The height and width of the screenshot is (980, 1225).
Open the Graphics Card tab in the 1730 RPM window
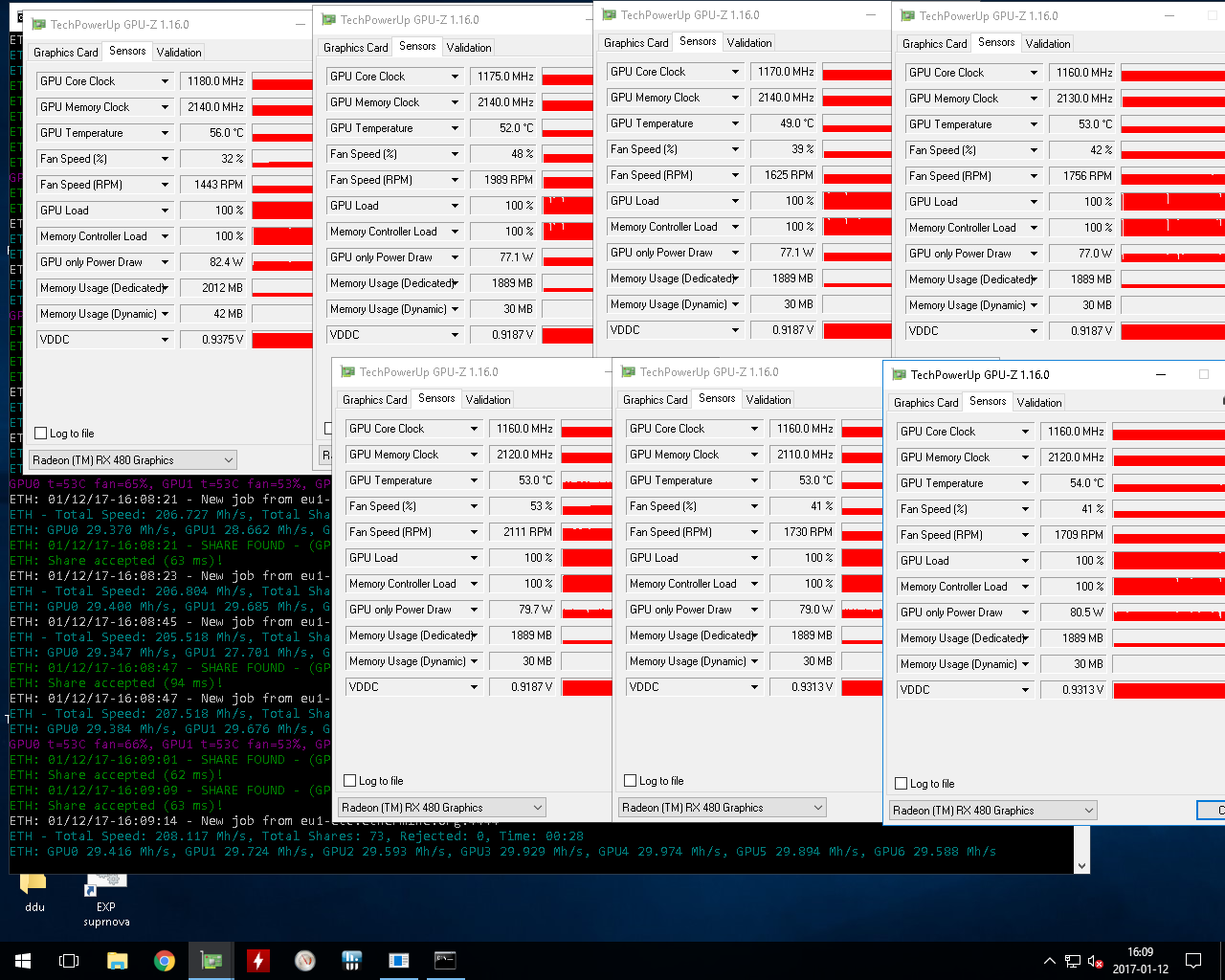coord(656,400)
